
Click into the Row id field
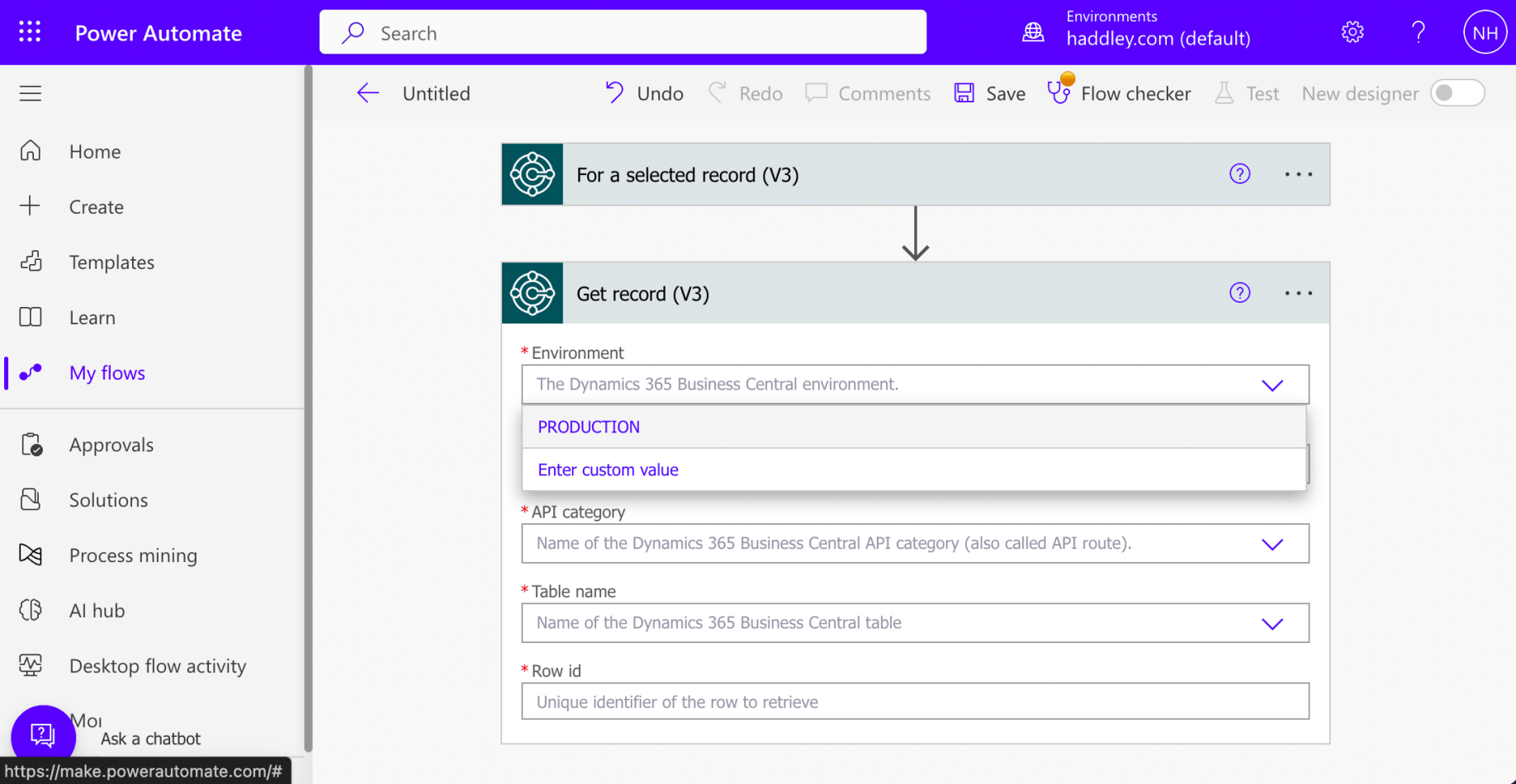(x=914, y=701)
